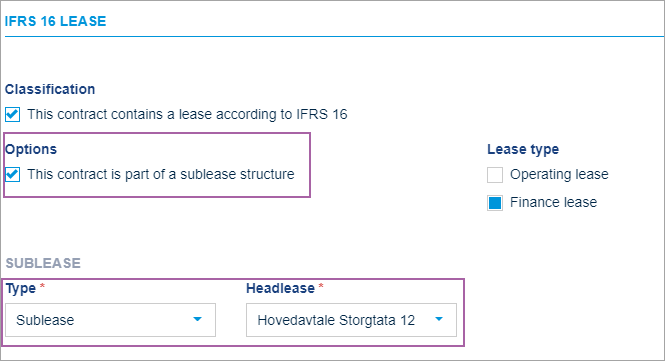Toggle the filled Finance lease checkbox

coord(495,203)
